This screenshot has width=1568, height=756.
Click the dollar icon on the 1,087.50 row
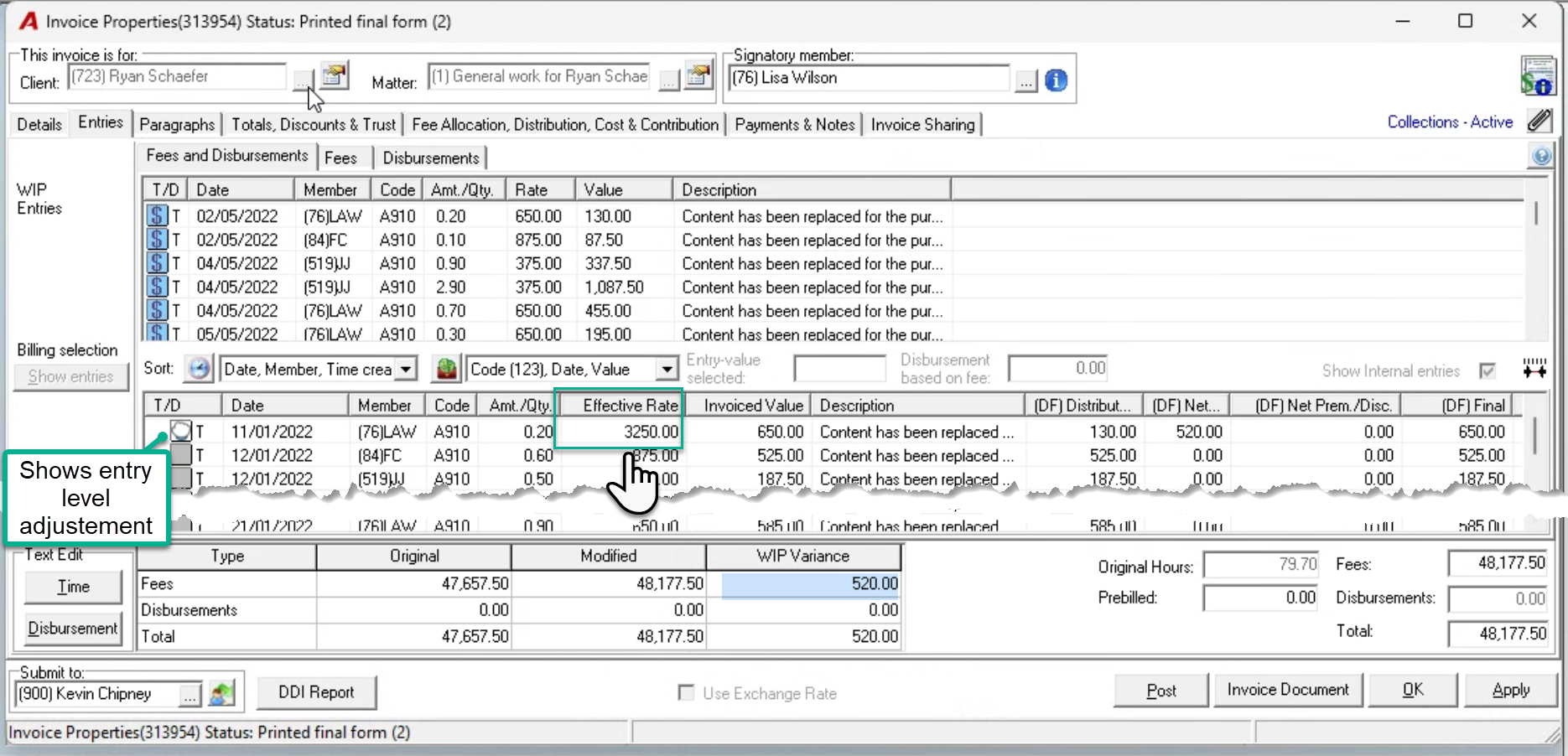tap(157, 287)
